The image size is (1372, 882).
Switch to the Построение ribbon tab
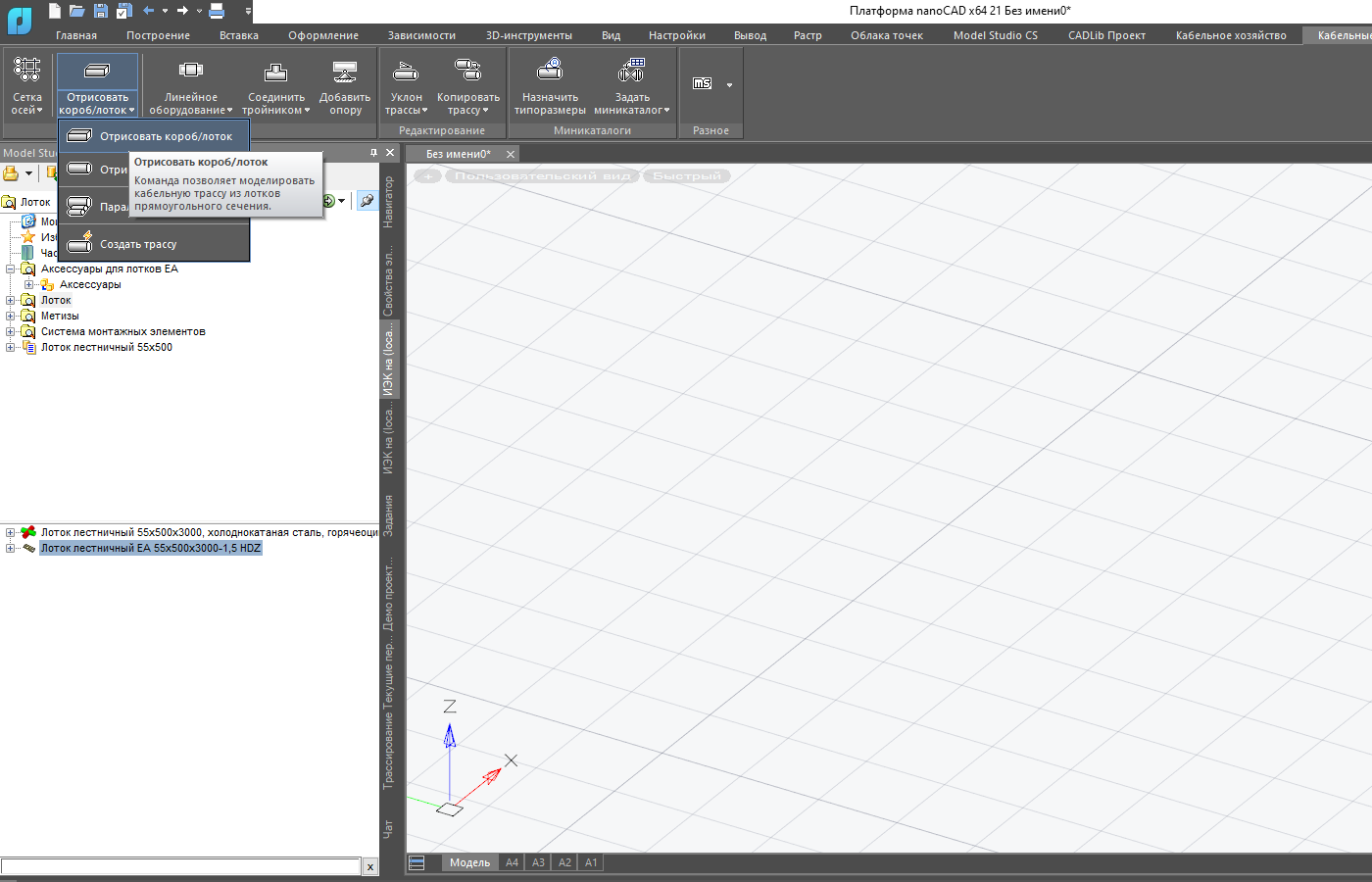coord(158,35)
